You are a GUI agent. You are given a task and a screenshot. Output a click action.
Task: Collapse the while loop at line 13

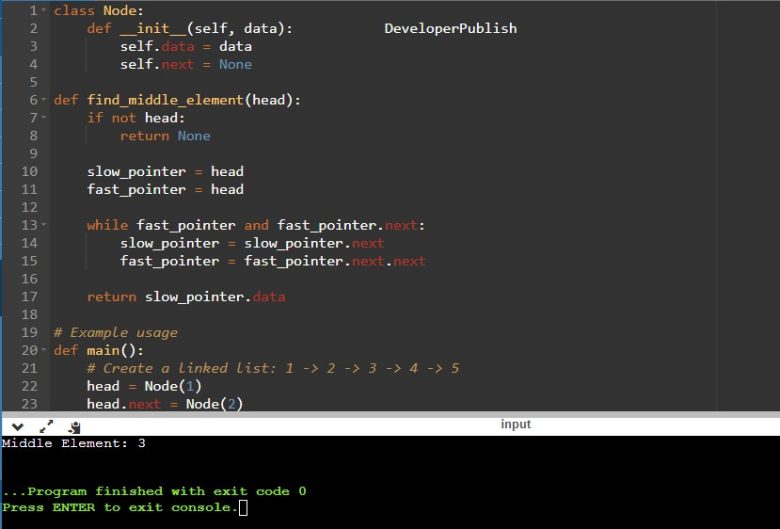[44, 226]
